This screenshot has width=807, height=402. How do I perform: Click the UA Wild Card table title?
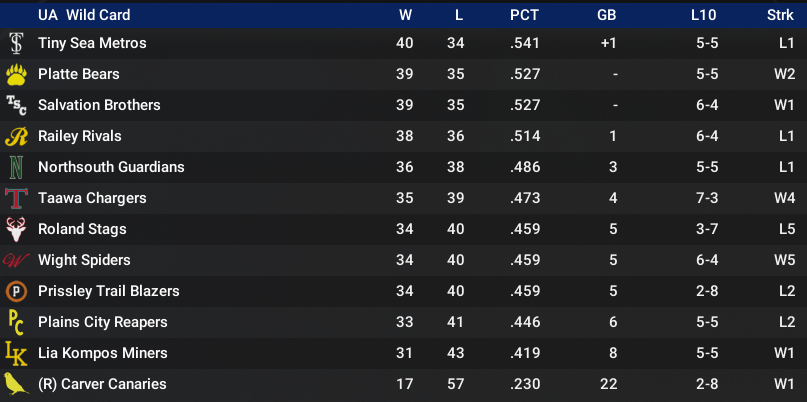pos(84,15)
